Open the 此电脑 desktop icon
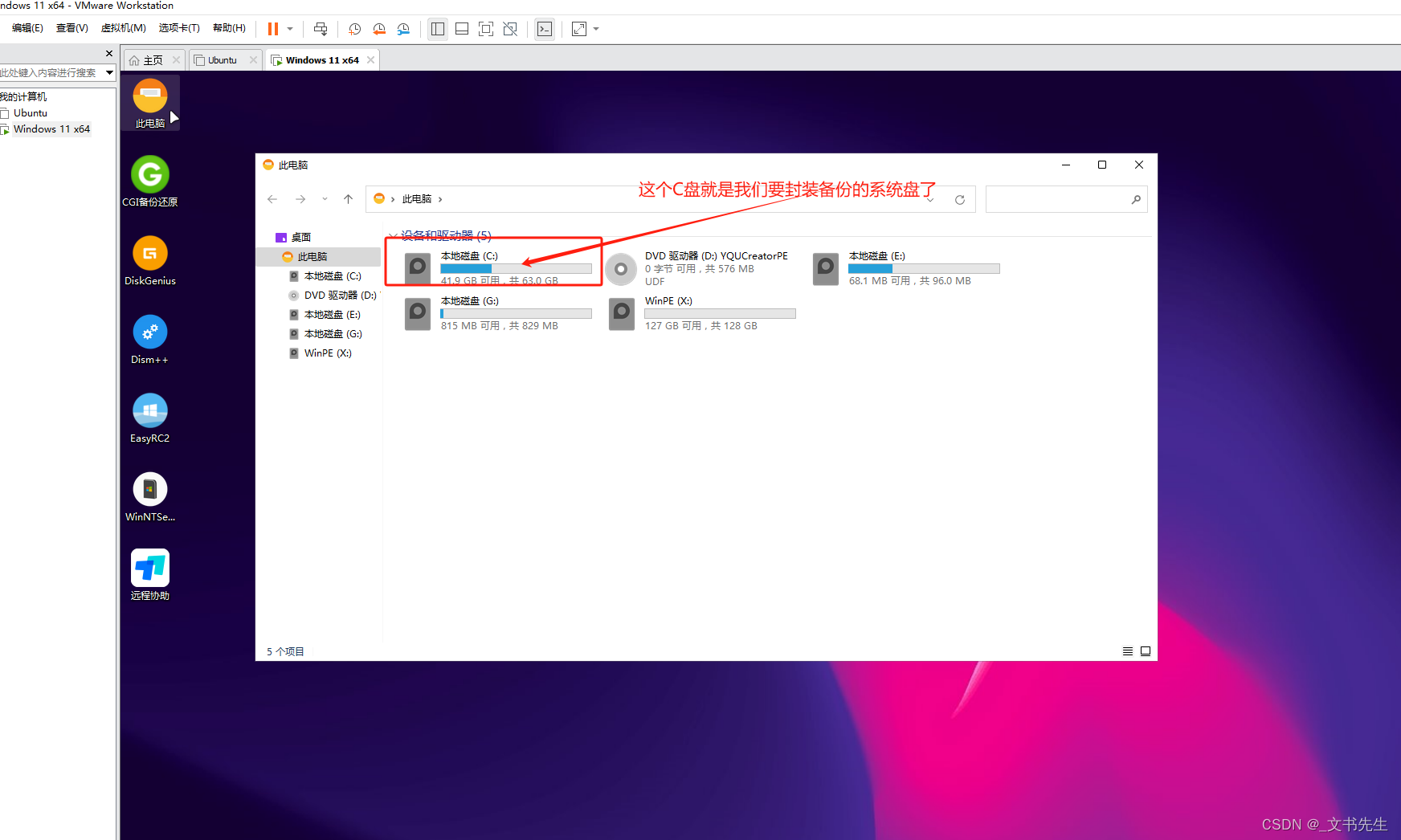Viewport: 1401px width, 840px height. (x=150, y=103)
